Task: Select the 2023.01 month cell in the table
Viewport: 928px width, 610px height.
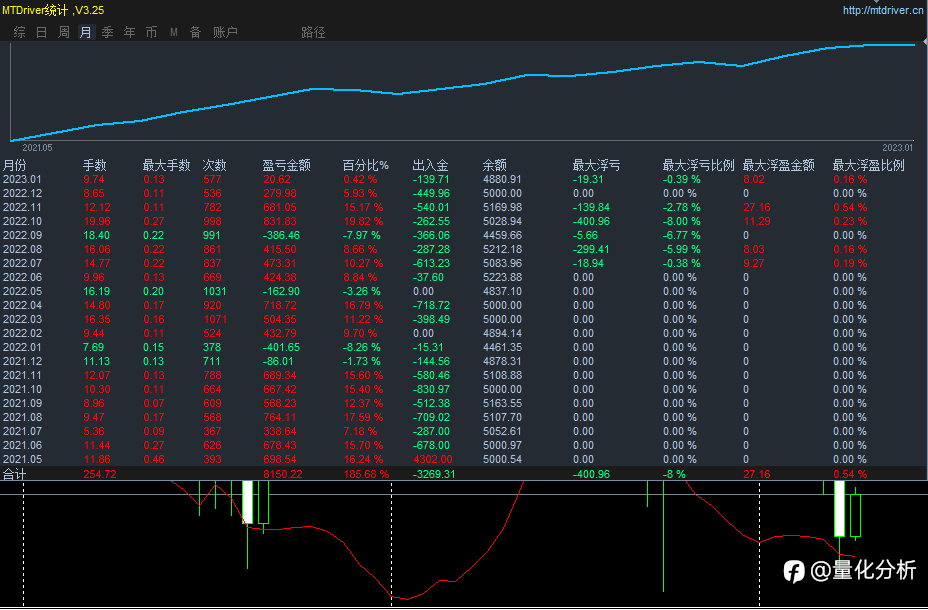Action: tap(22, 179)
